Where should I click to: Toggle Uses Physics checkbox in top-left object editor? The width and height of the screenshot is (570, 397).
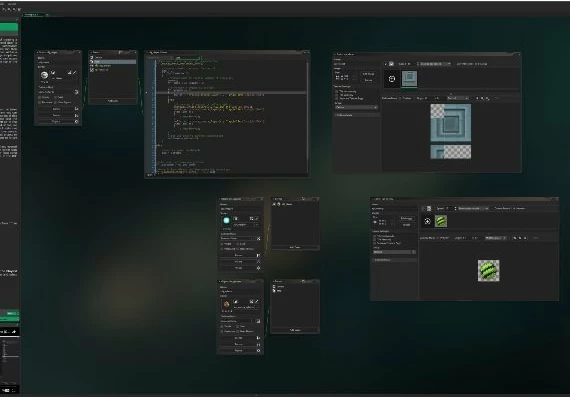[x=55, y=102]
